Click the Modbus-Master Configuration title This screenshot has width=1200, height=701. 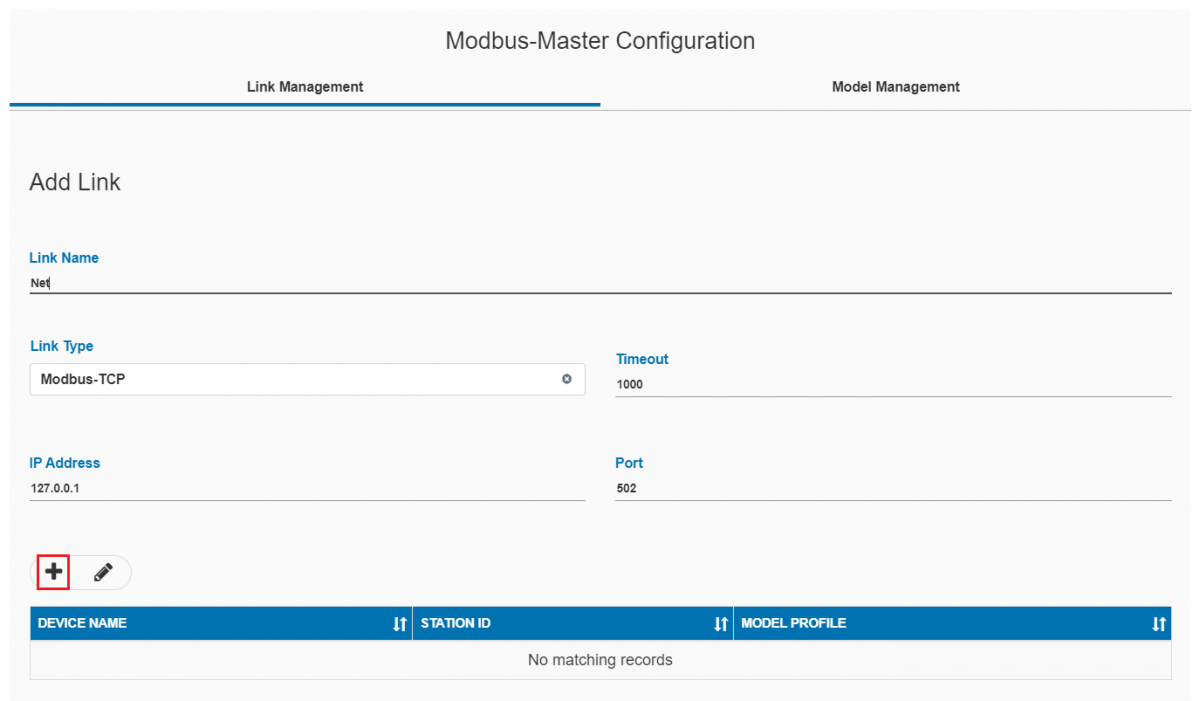pos(600,41)
